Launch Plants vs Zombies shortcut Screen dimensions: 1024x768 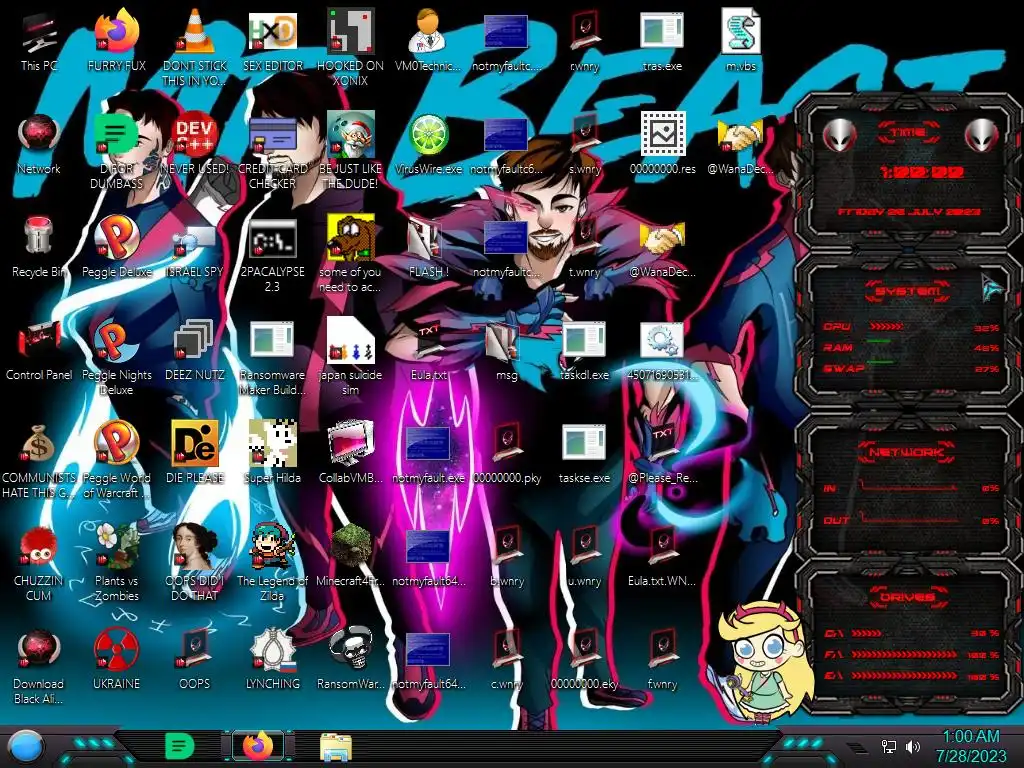coord(116,563)
